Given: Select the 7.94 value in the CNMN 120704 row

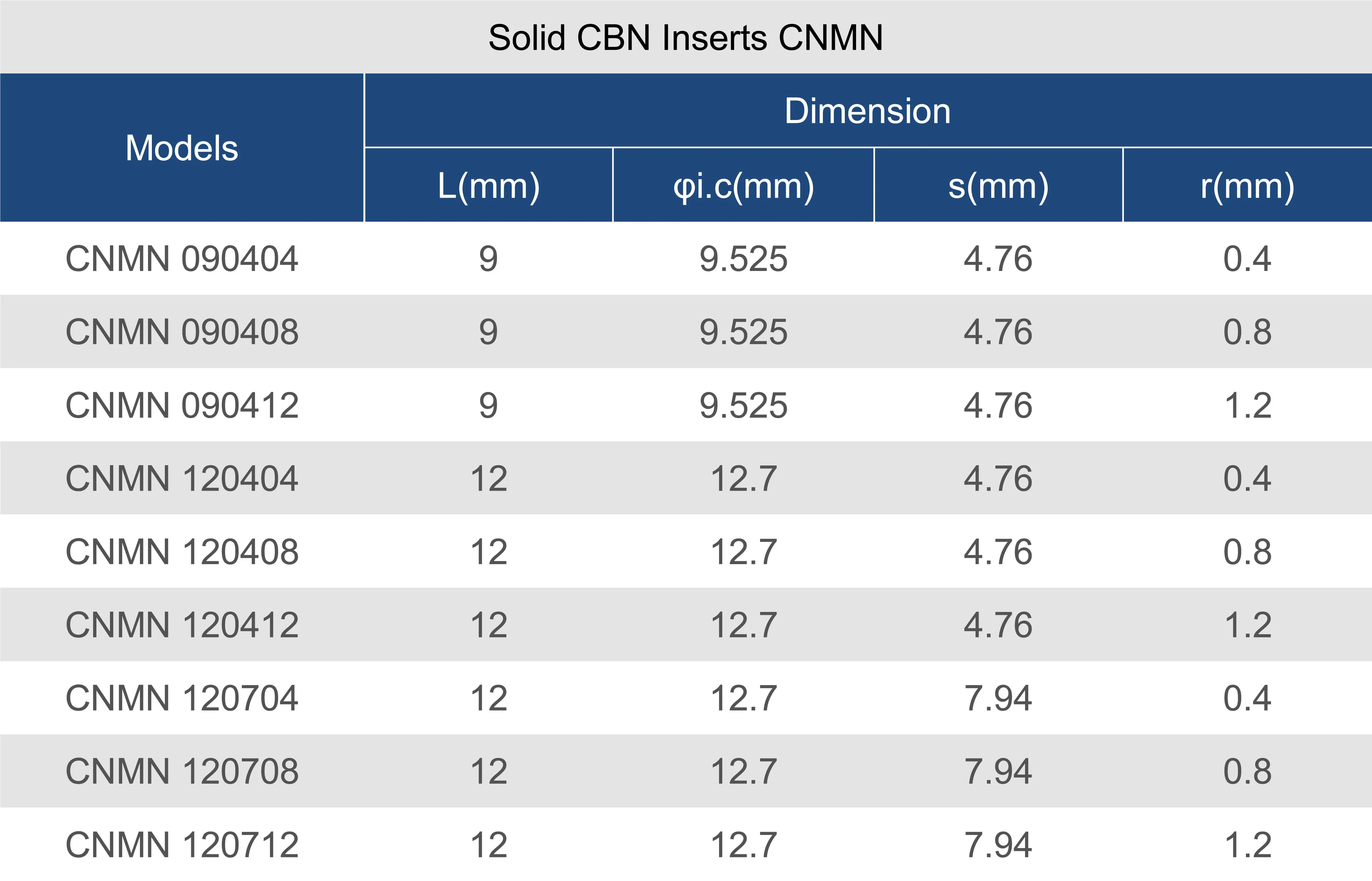Looking at the screenshot, I should click(x=998, y=698).
